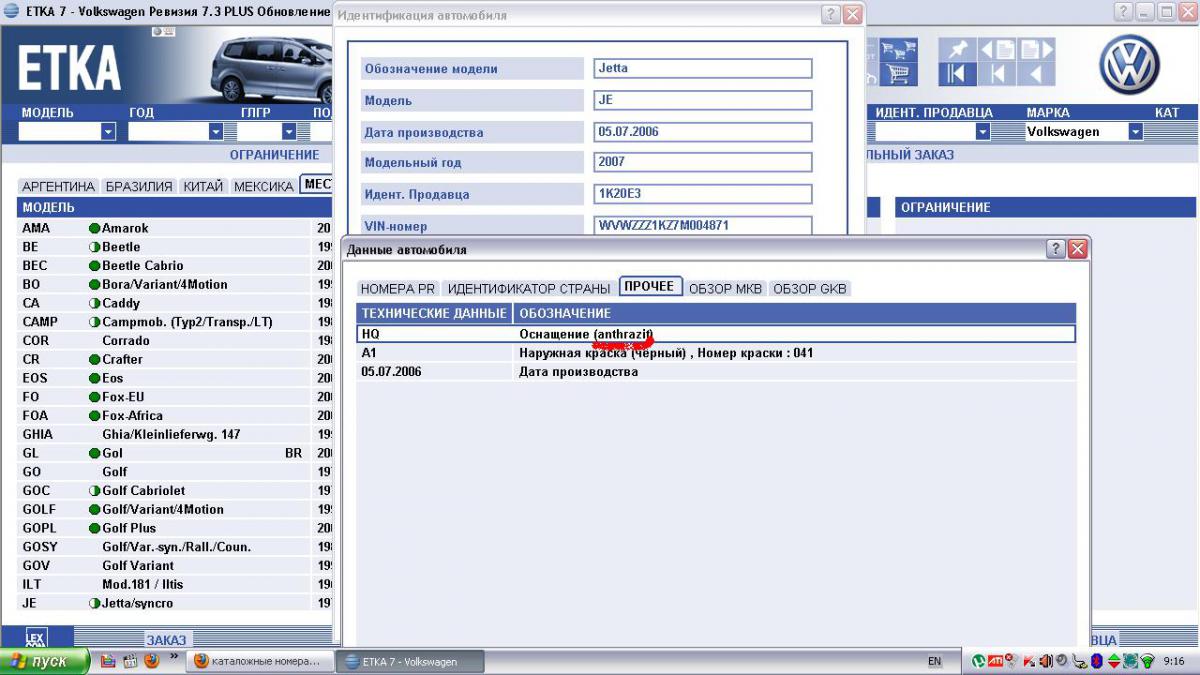This screenshot has width=1200, height=675.
Task: Open the МАРКА dropdown showing Volkswagen
Action: click(1135, 132)
